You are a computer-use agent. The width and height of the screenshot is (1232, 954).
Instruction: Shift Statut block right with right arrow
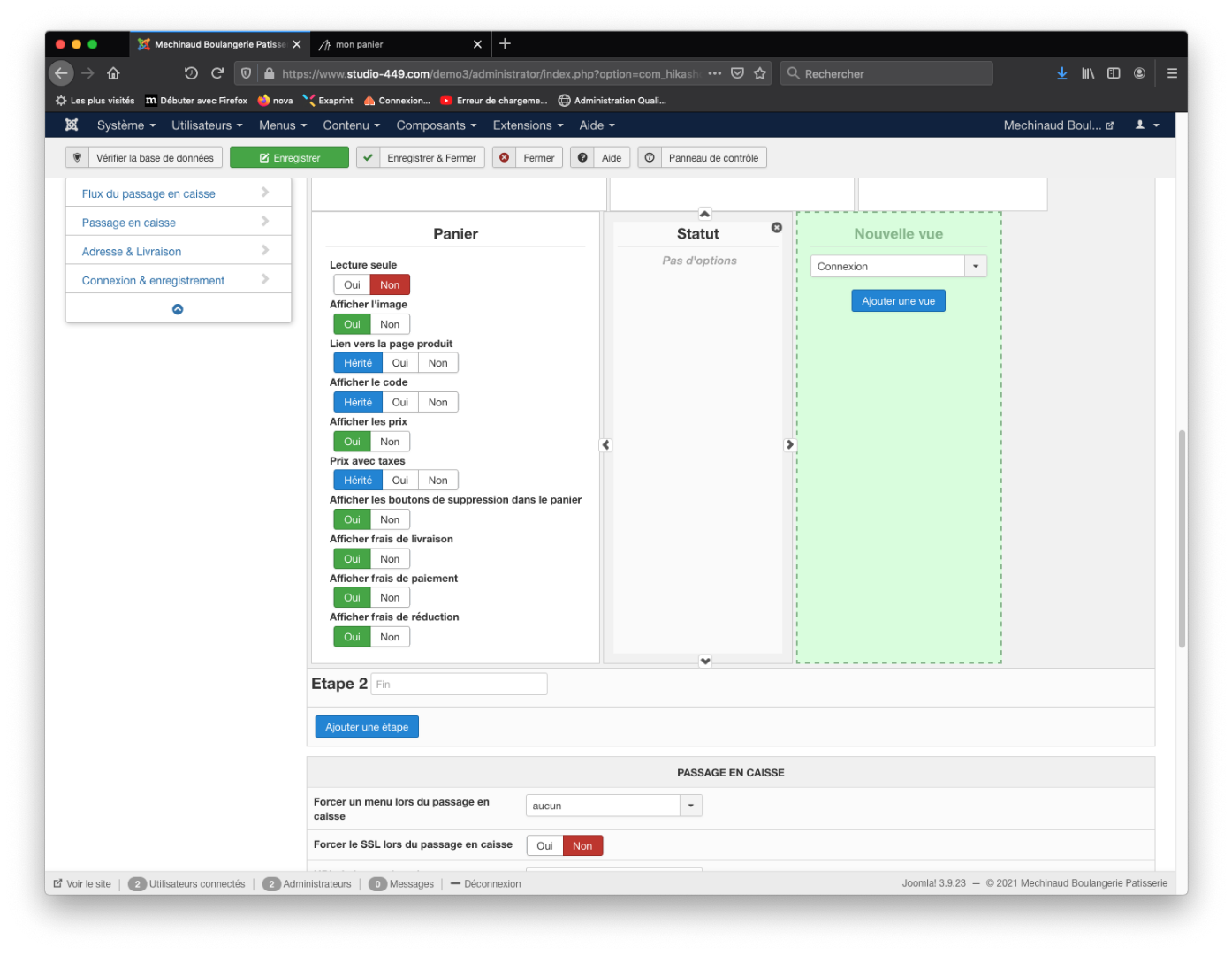790,445
